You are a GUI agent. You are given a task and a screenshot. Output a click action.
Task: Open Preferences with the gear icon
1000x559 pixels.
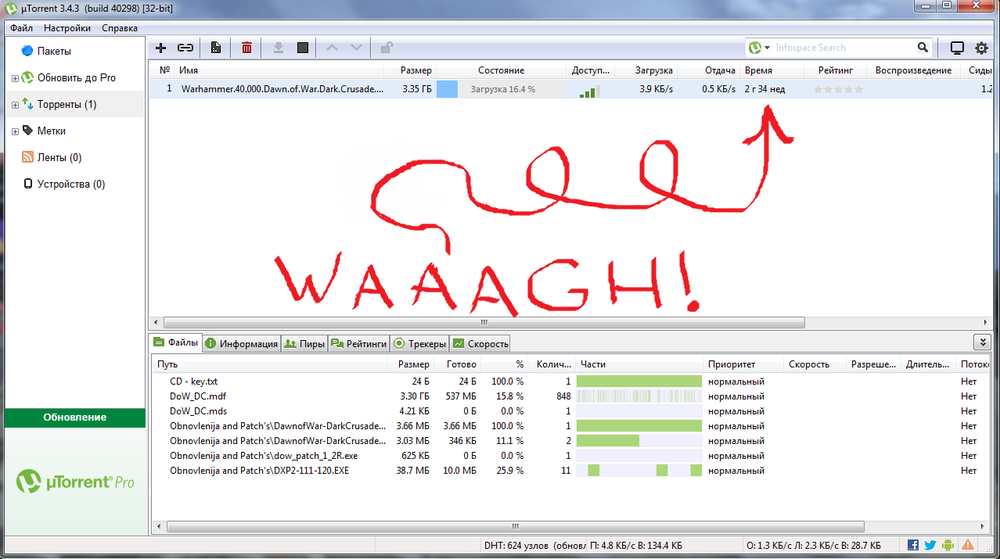pyautogui.click(x=981, y=47)
